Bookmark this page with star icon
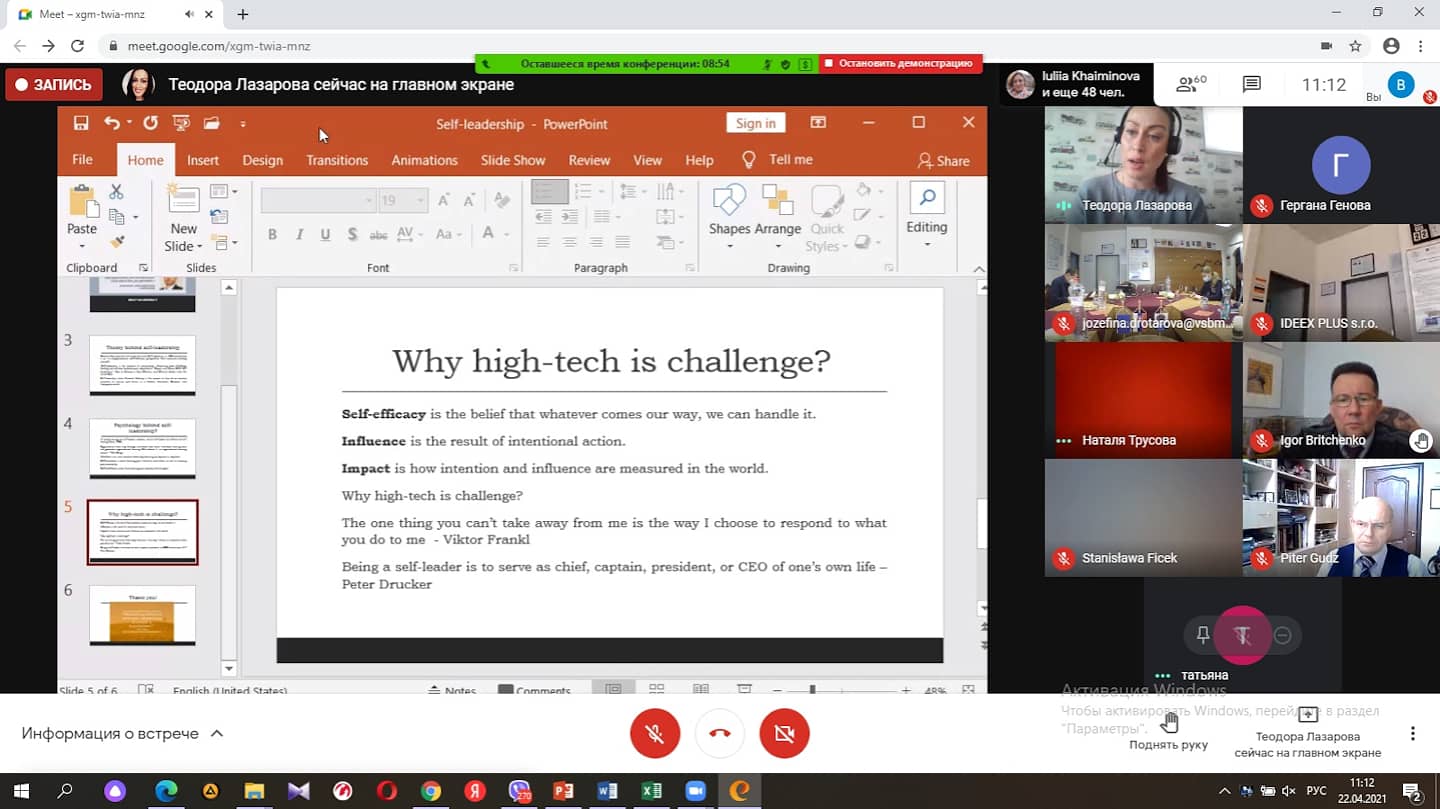 click(1355, 46)
